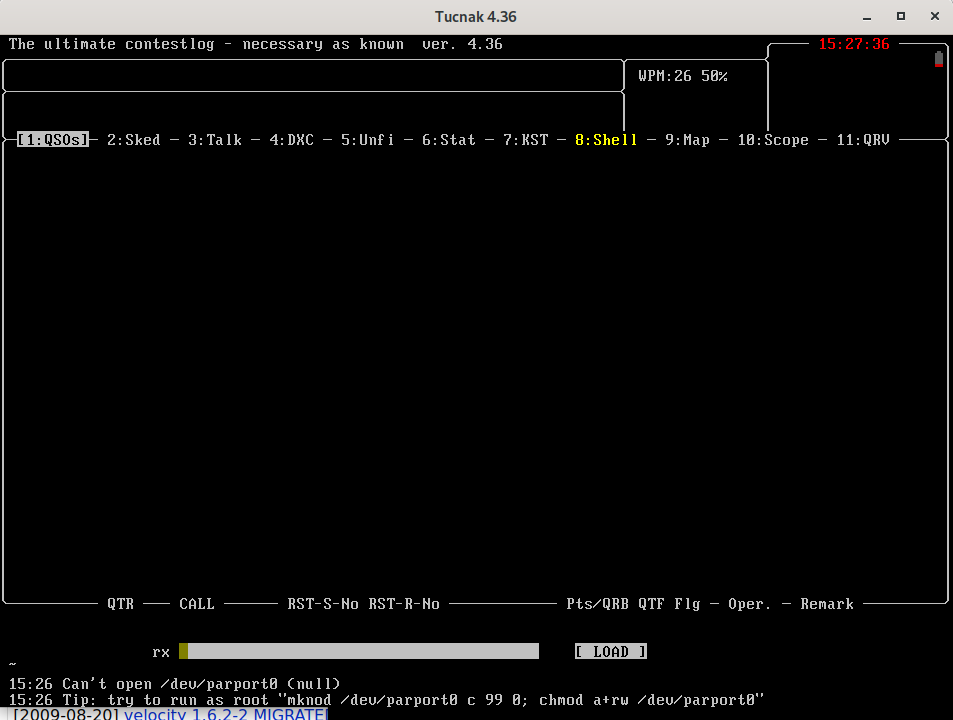Click the RST-S-No column header
This screenshot has width=953, height=720.
coord(323,604)
